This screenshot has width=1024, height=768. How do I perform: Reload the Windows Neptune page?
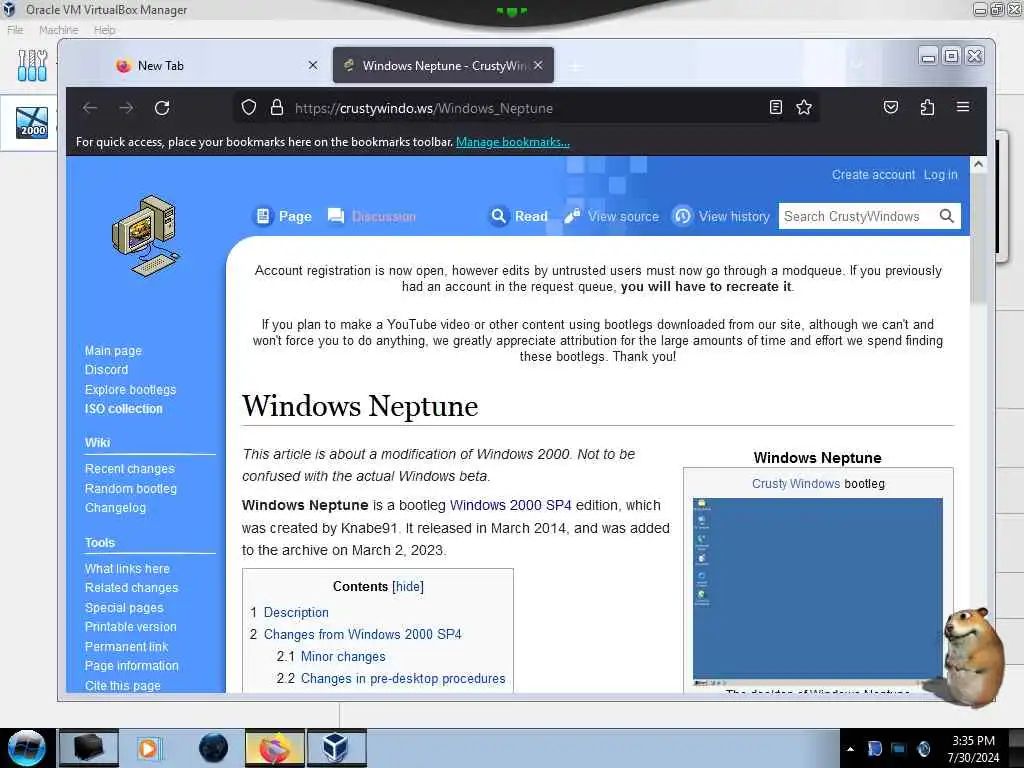pyautogui.click(x=162, y=108)
